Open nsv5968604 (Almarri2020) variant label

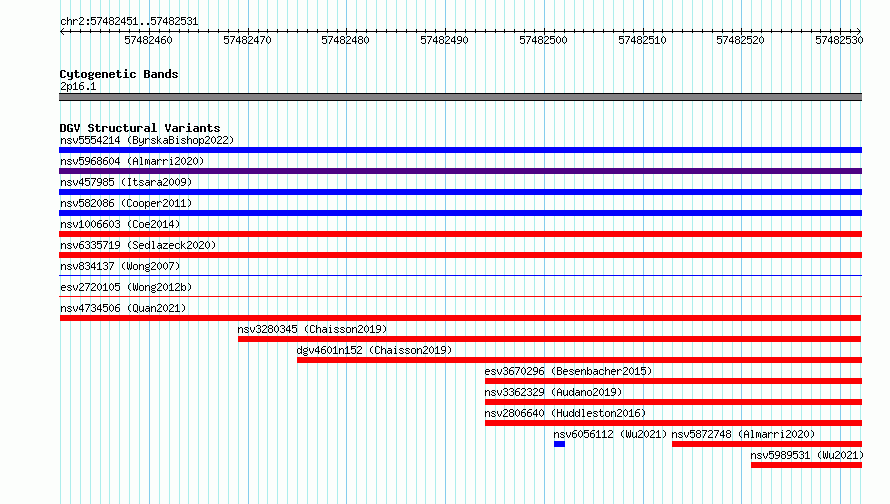tap(132, 161)
